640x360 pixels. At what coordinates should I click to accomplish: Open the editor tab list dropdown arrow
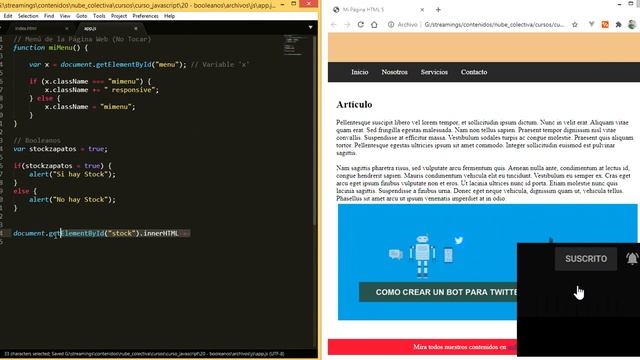point(310,27)
